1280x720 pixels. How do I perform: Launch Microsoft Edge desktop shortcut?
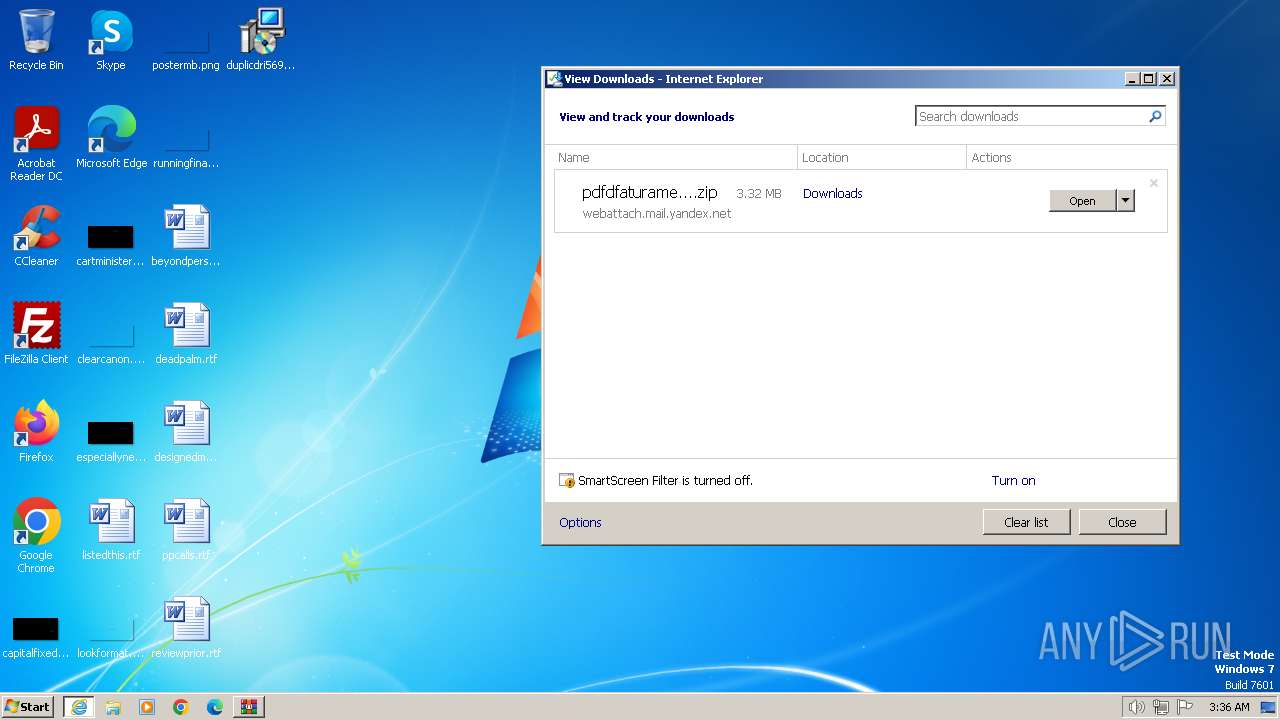[111, 138]
